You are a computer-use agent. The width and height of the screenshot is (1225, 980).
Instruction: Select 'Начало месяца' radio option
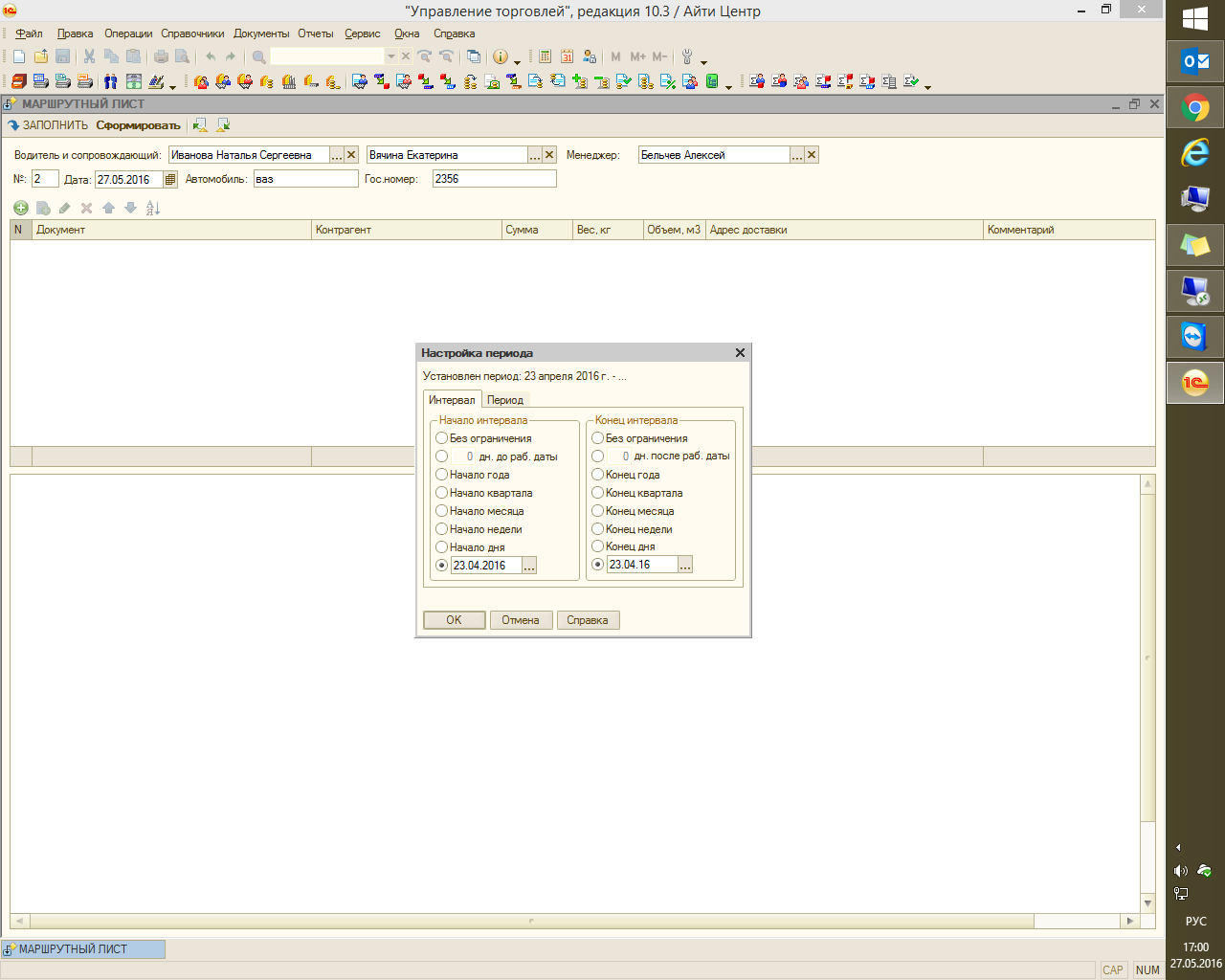coord(441,511)
